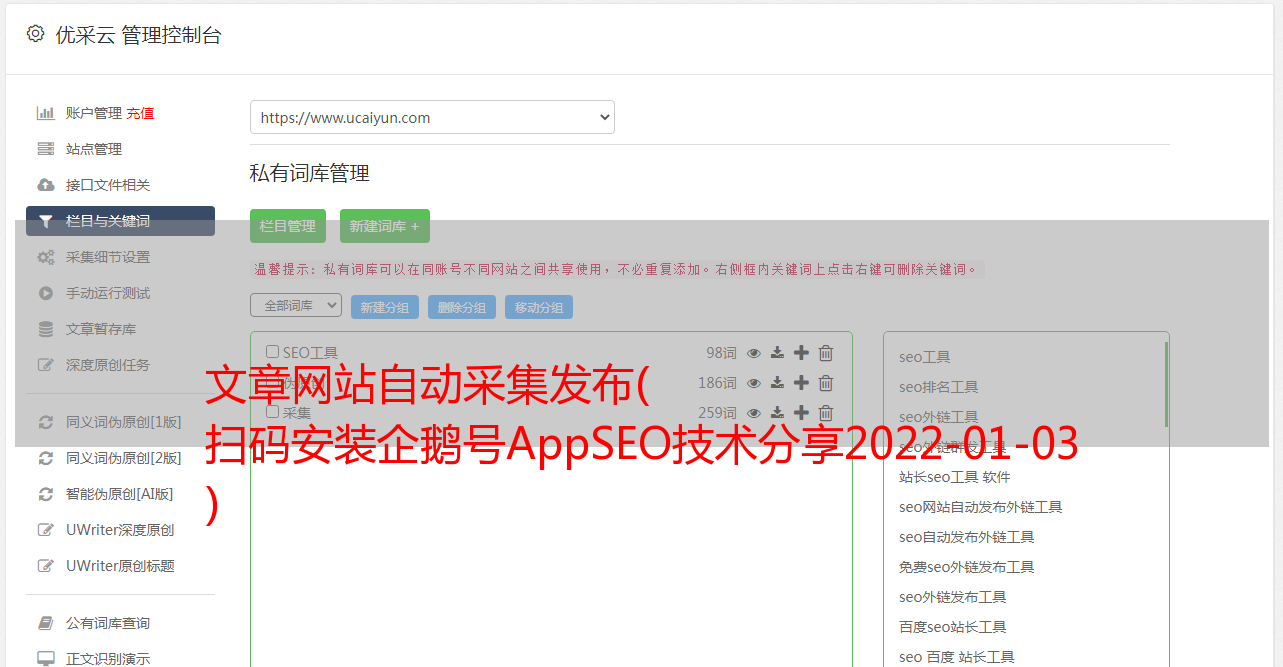
Task: Click the 新建词库 + button
Action: (x=385, y=226)
